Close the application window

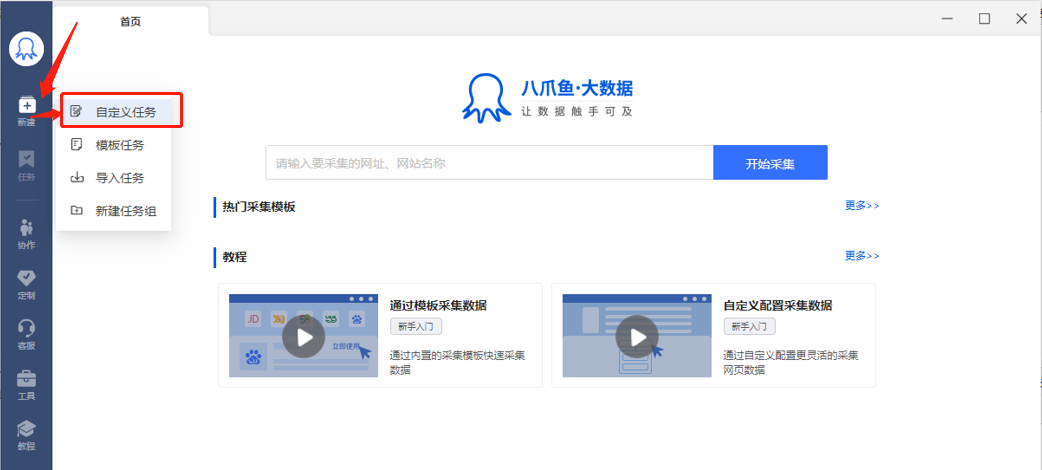click(x=1021, y=19)
